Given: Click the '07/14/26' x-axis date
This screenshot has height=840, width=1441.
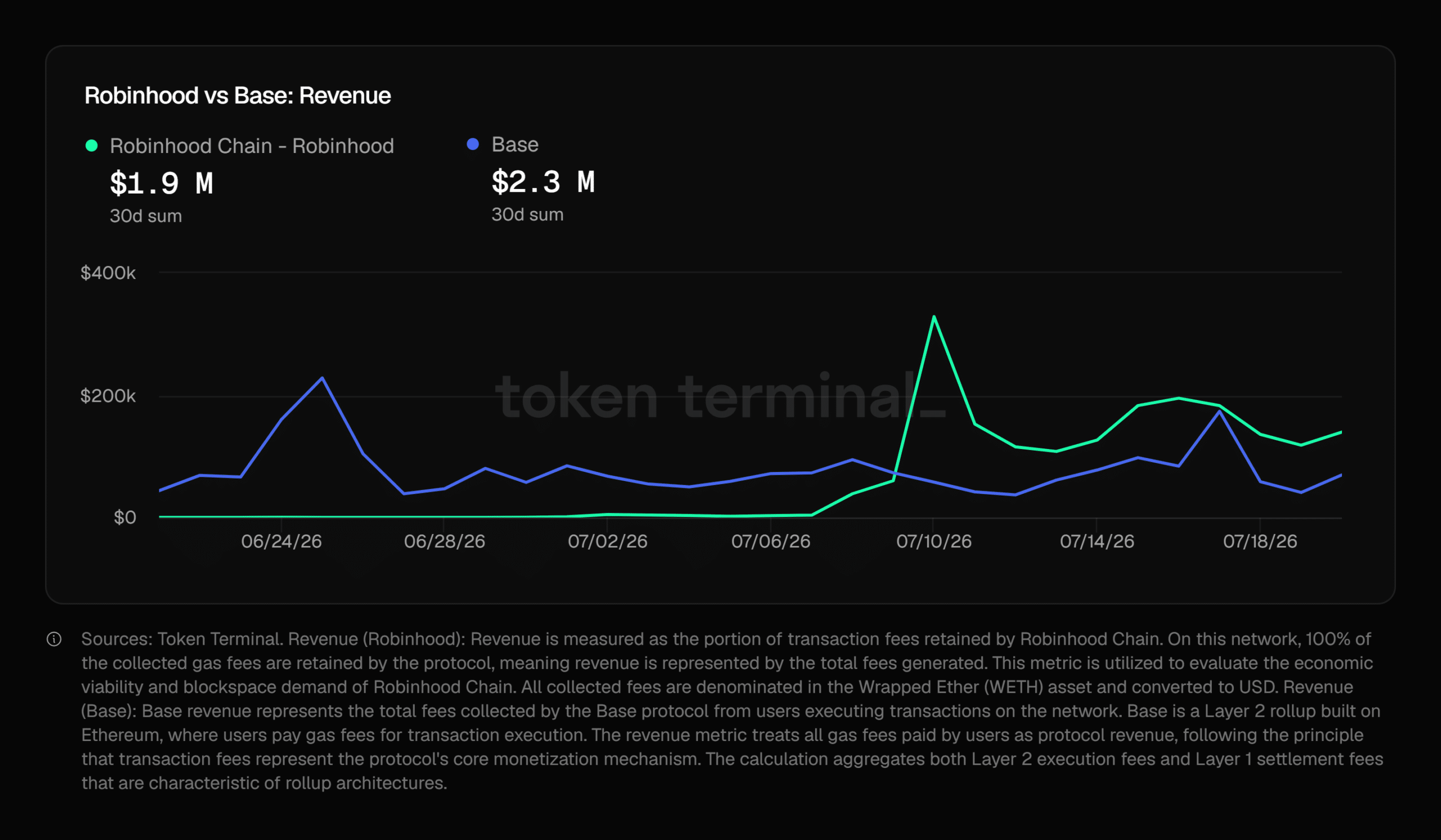Looking at the screenshot, I should 1097,542.
